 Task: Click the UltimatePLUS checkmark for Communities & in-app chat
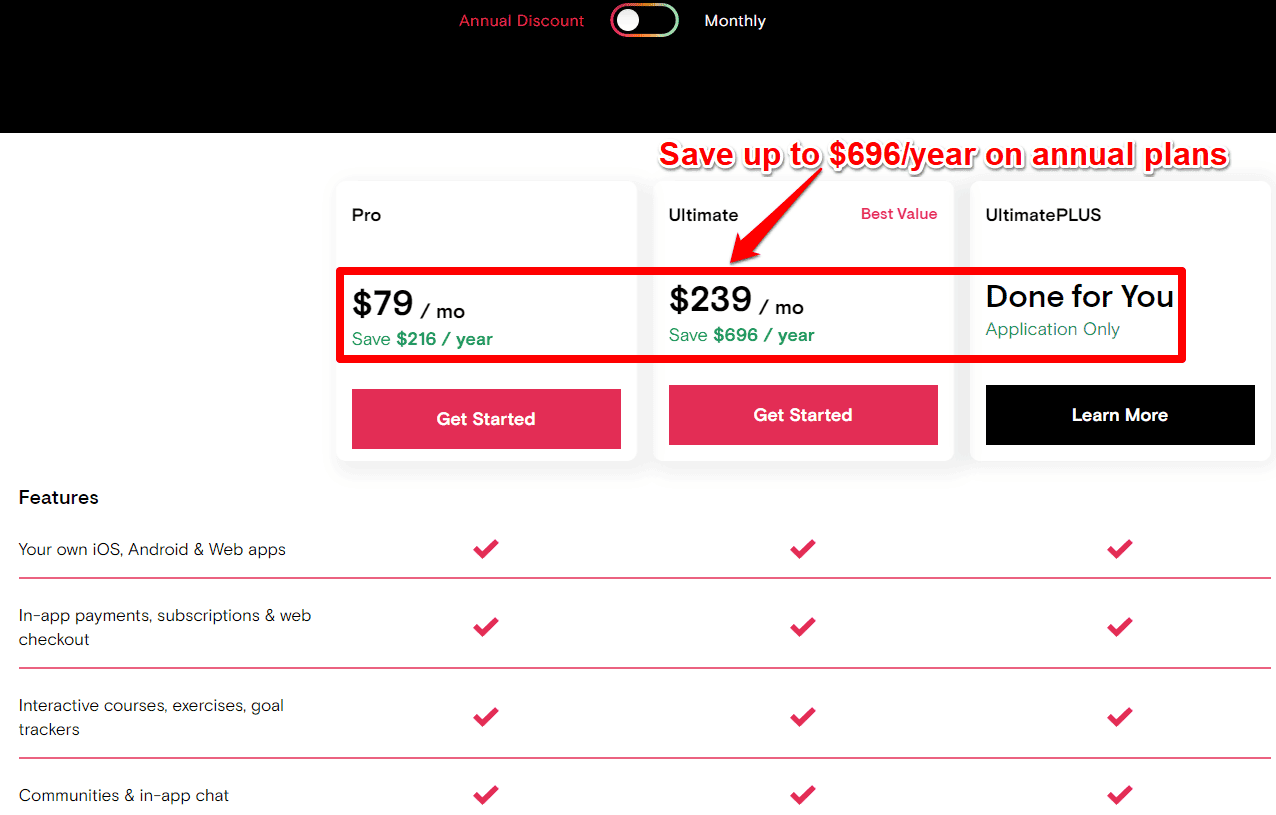[1120, 795]
